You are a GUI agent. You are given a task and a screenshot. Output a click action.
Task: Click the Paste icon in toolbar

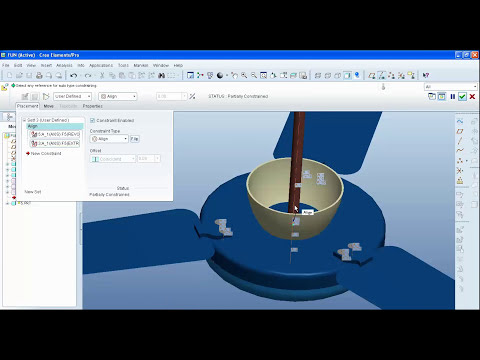click(122, 76)
